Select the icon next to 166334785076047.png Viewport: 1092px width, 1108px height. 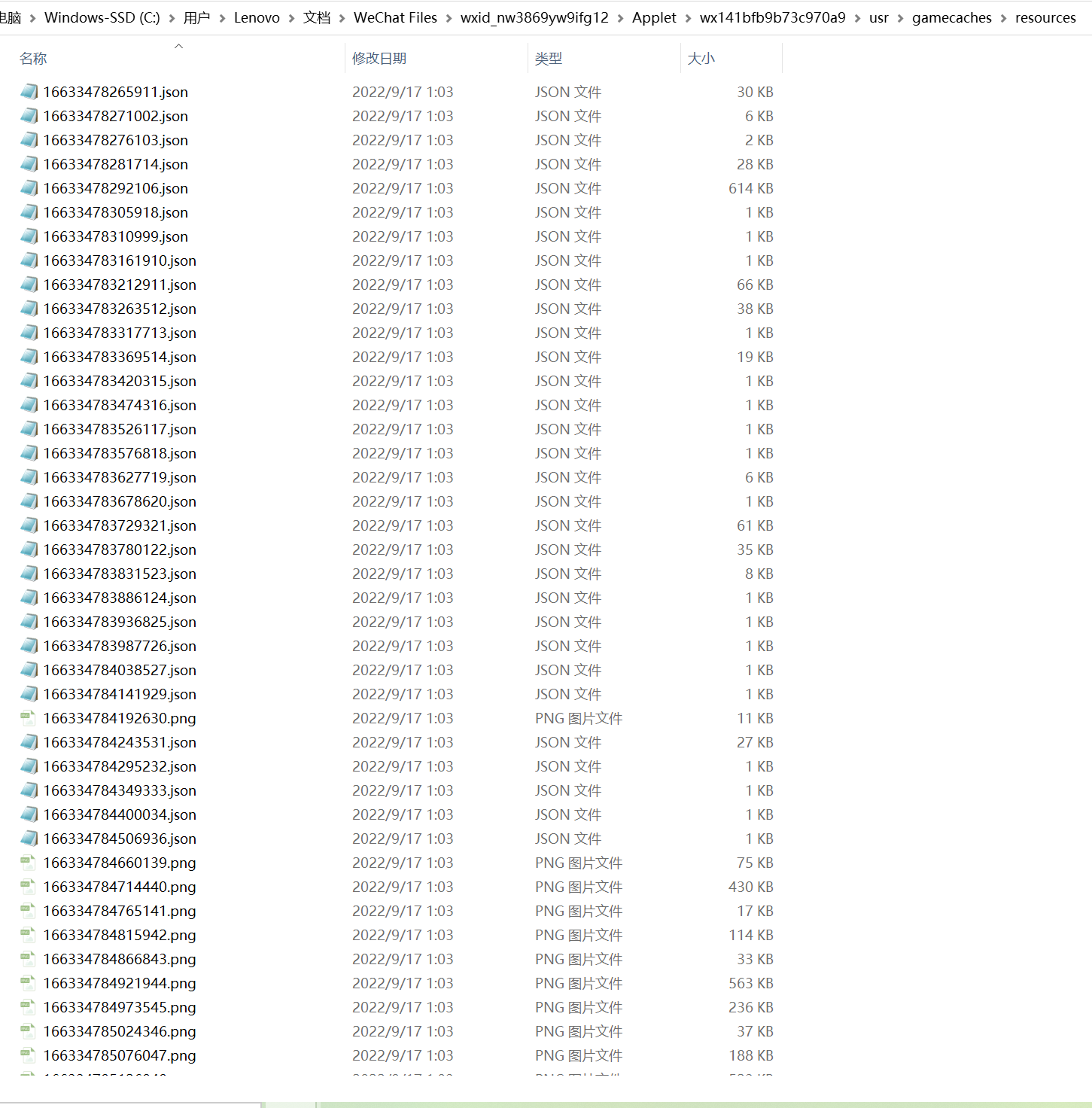pos(29,1055)
